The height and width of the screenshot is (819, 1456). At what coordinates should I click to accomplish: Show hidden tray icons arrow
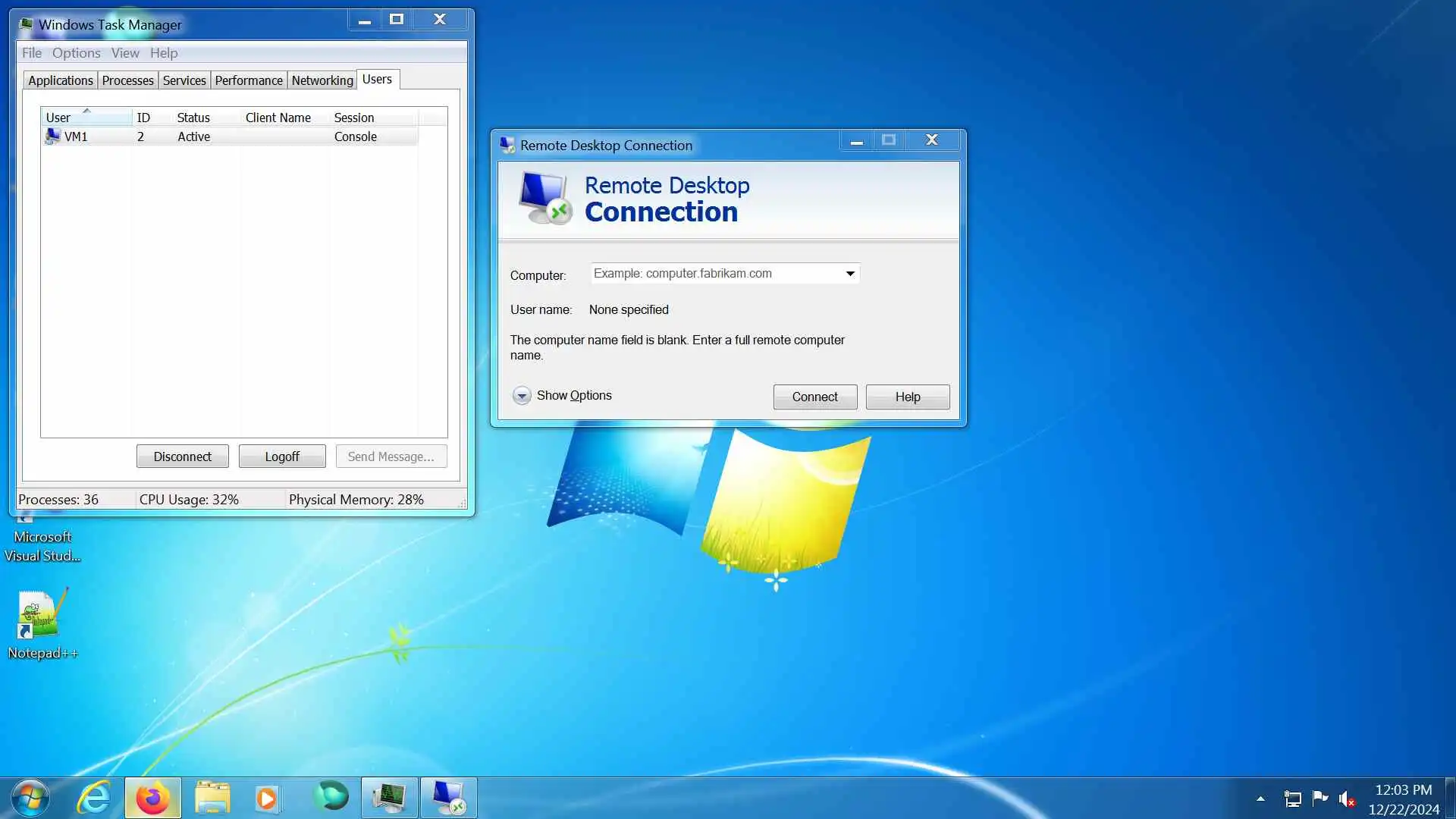1260,799
